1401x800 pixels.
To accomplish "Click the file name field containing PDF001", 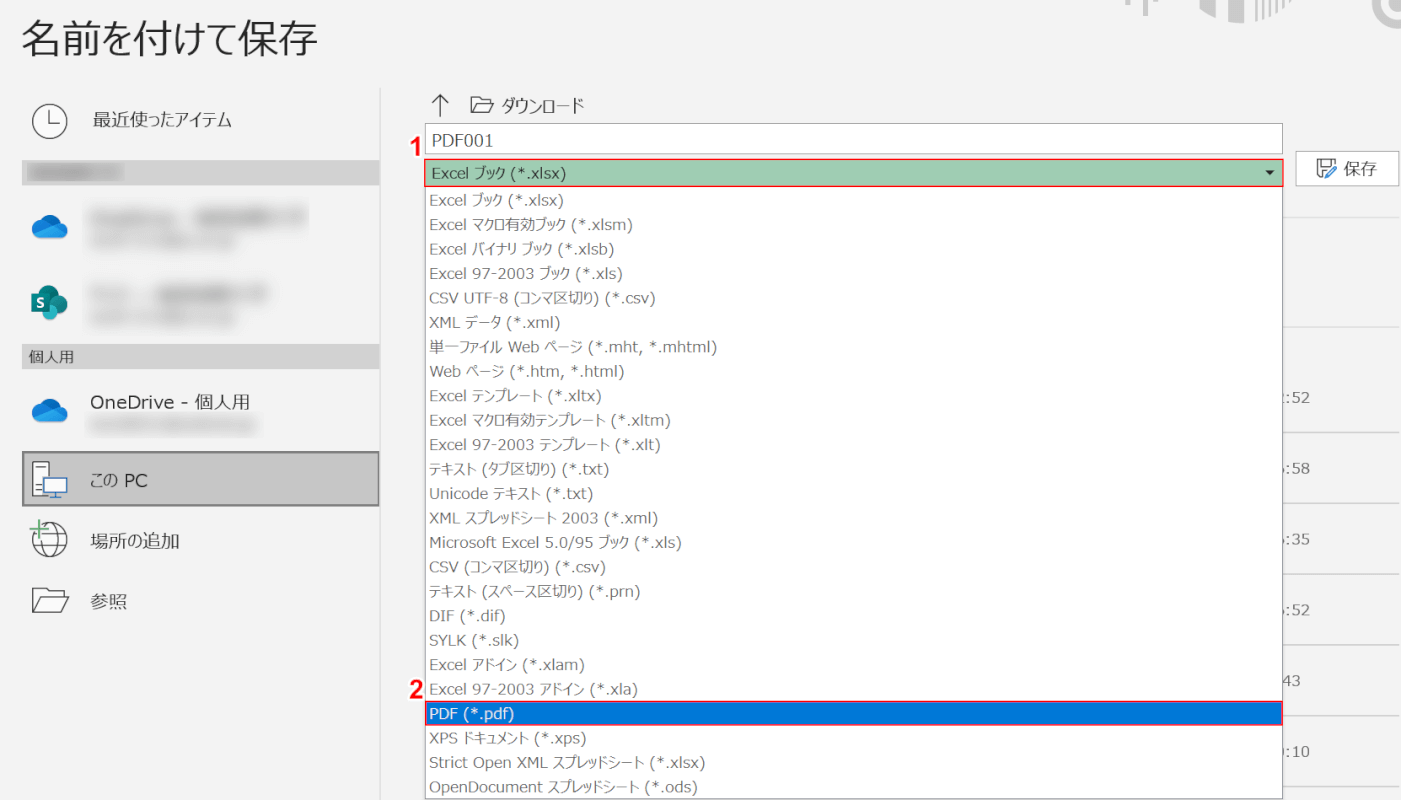I will [x=853, y=140].
